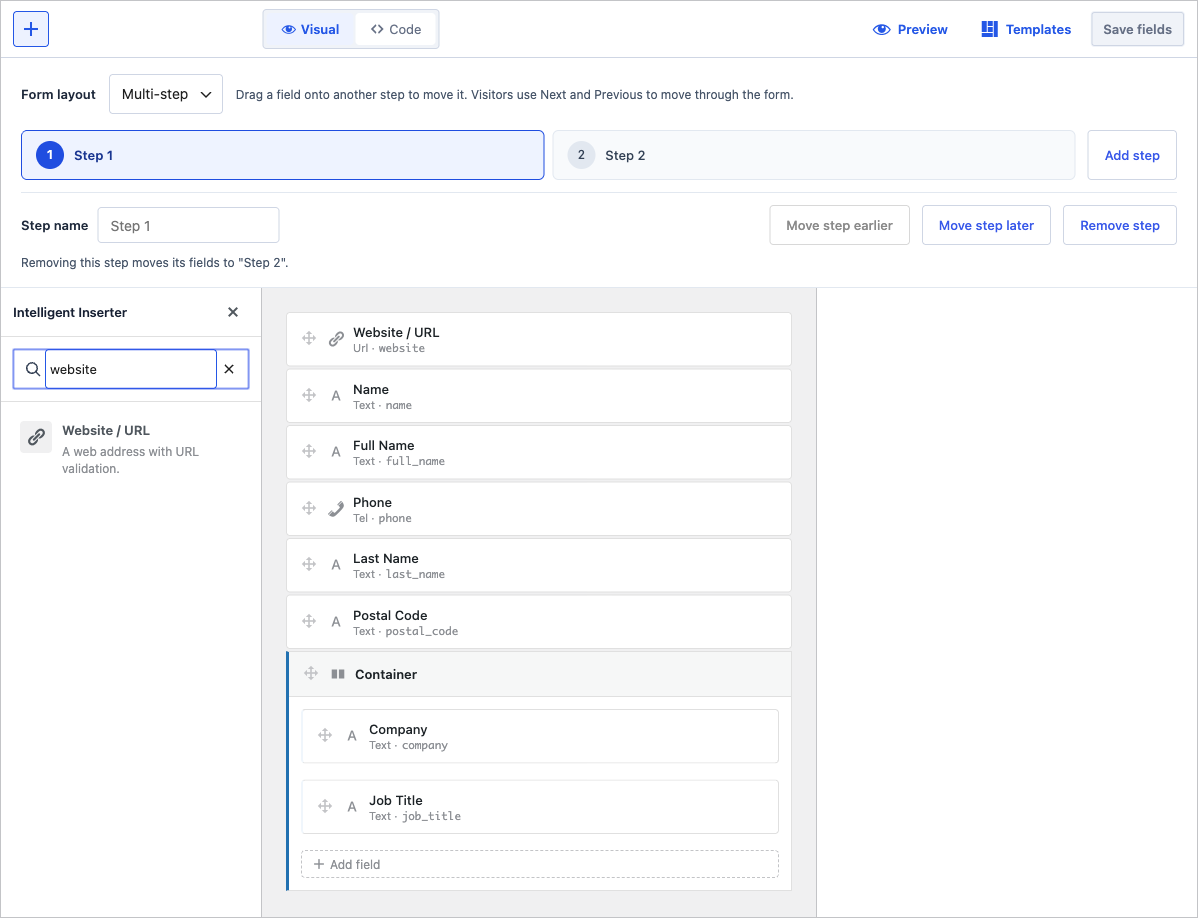The width and height of the screenshot is (1198, 918).
Task: Select the Last Name field label
Action: [385, 558]
